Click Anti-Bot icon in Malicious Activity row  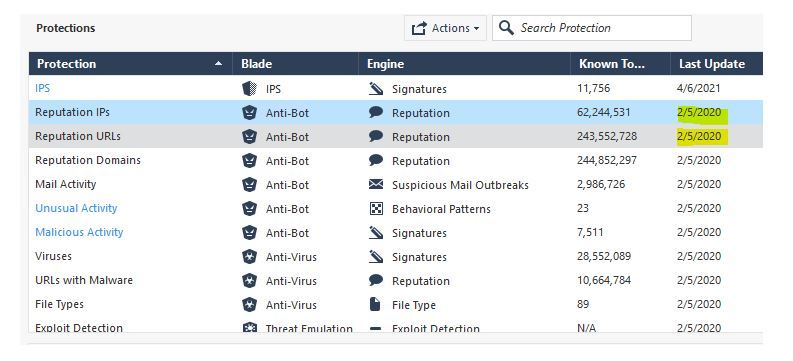tap(249, 233)
